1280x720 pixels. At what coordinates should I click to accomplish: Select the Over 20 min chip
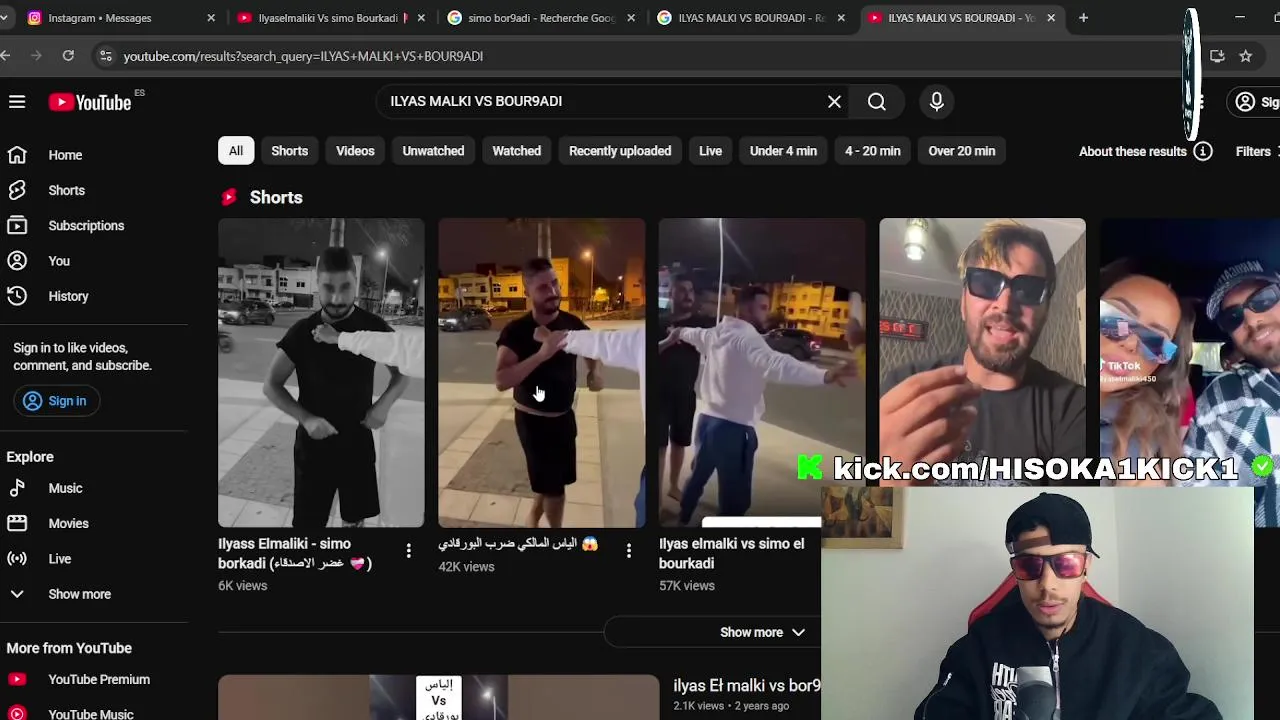coord(961,151)
